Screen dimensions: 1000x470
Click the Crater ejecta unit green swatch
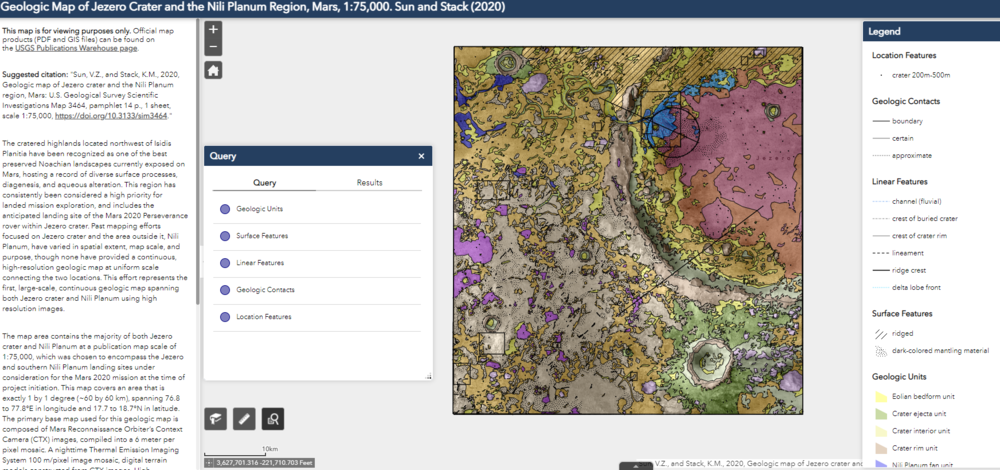(881, 414)
